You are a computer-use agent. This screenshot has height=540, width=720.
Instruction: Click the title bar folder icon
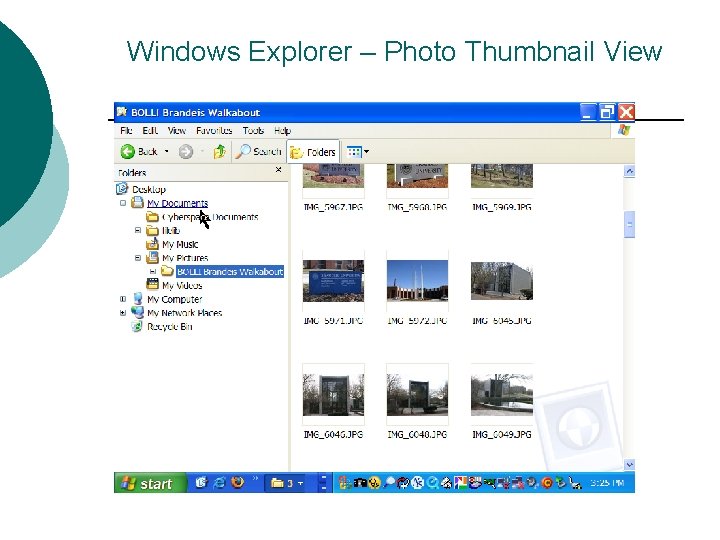[x=122, y=112]
